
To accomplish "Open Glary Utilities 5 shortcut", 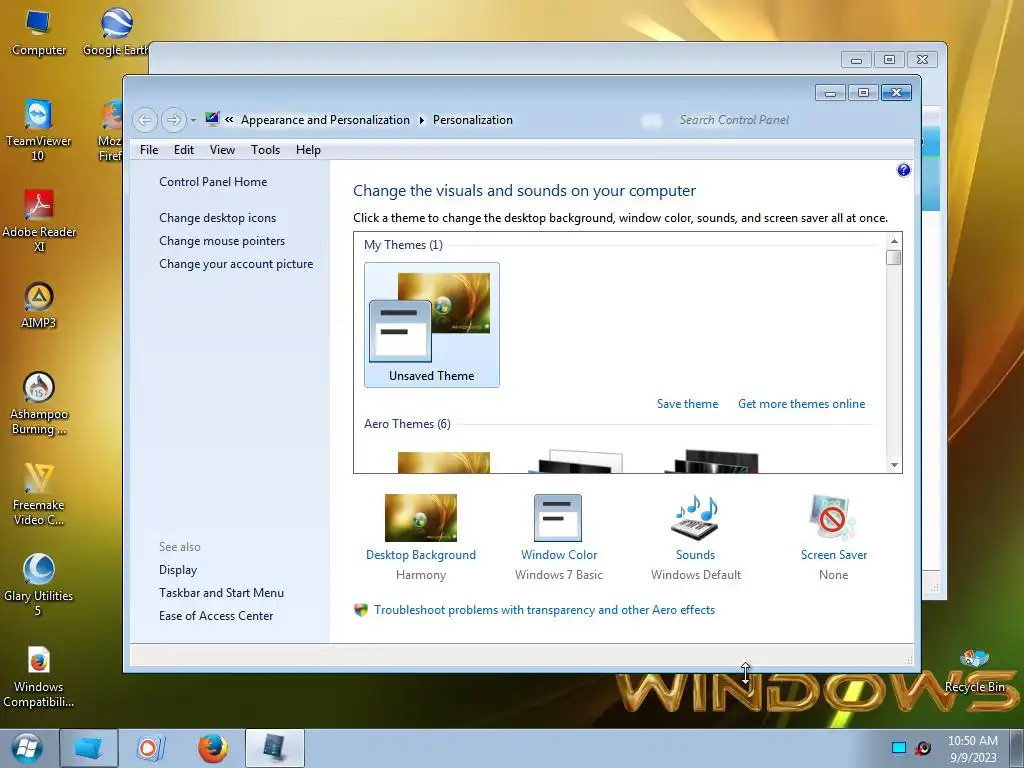I will (x=39, y=585).
